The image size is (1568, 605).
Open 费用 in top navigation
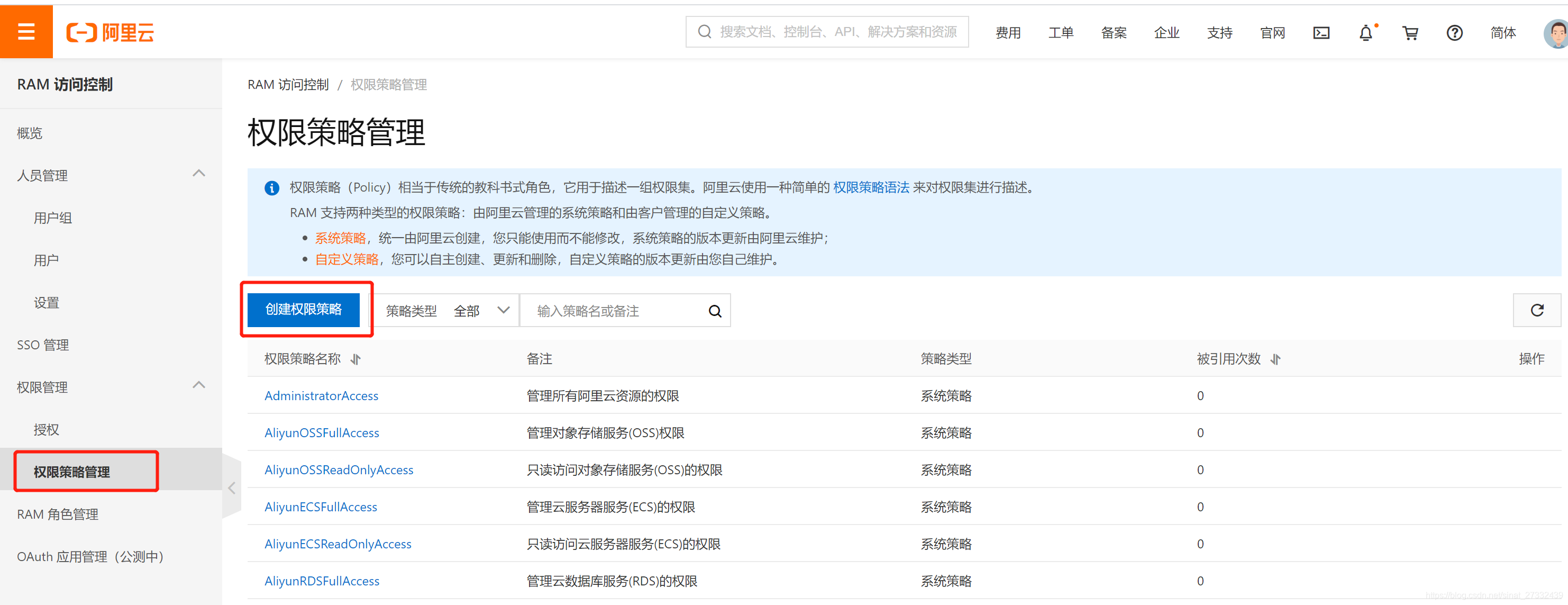pos(1008,33)
